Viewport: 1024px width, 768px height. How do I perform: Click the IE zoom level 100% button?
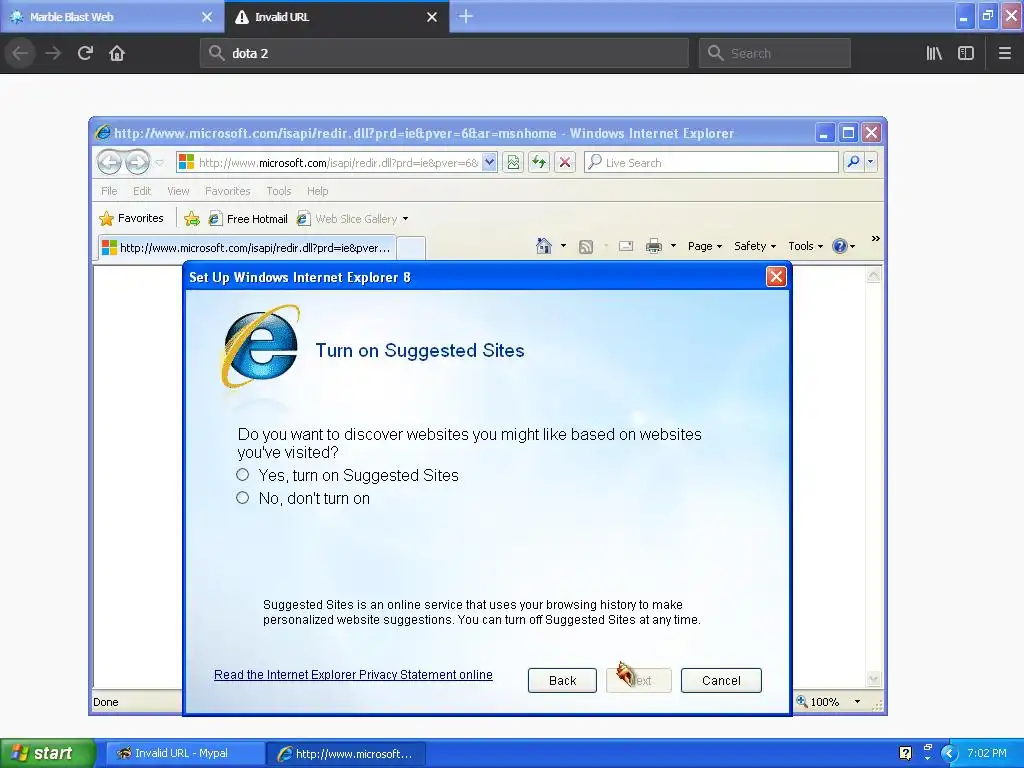coord(818,701)
